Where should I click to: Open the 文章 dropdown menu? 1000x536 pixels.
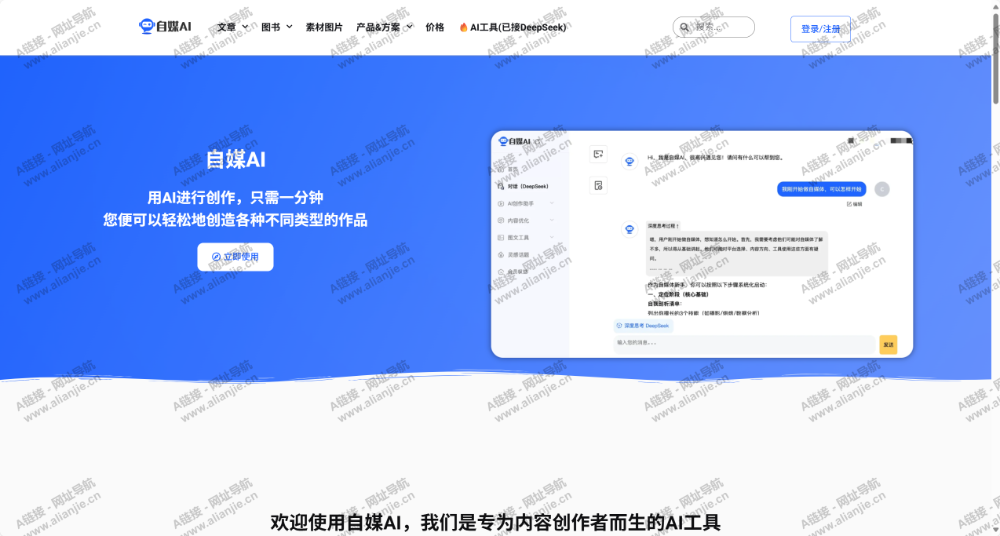tap(233, 27)
